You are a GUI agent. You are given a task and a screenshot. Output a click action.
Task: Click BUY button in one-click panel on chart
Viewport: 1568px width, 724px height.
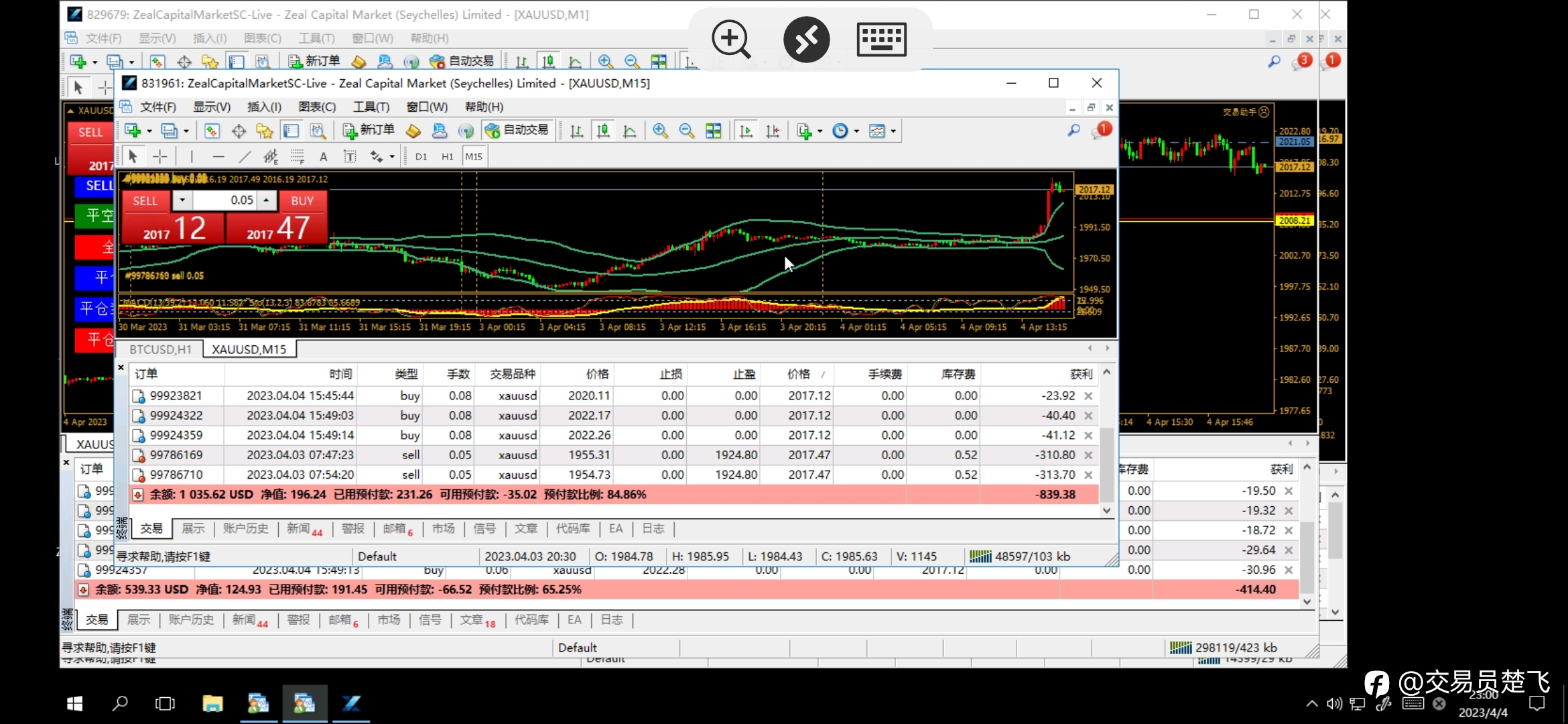(302, 200)
